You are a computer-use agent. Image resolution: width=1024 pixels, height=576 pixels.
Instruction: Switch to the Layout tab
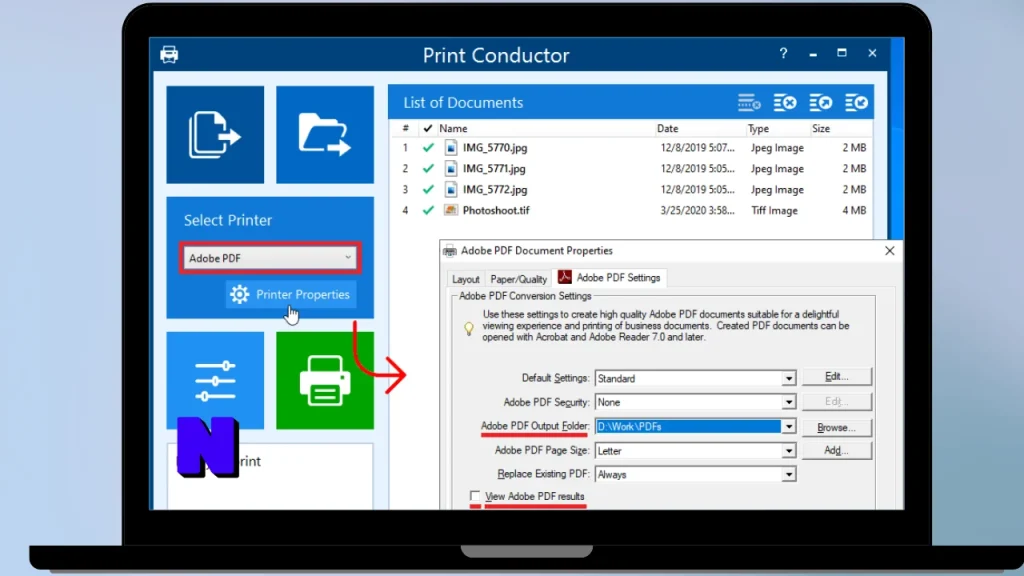point(466,279)
